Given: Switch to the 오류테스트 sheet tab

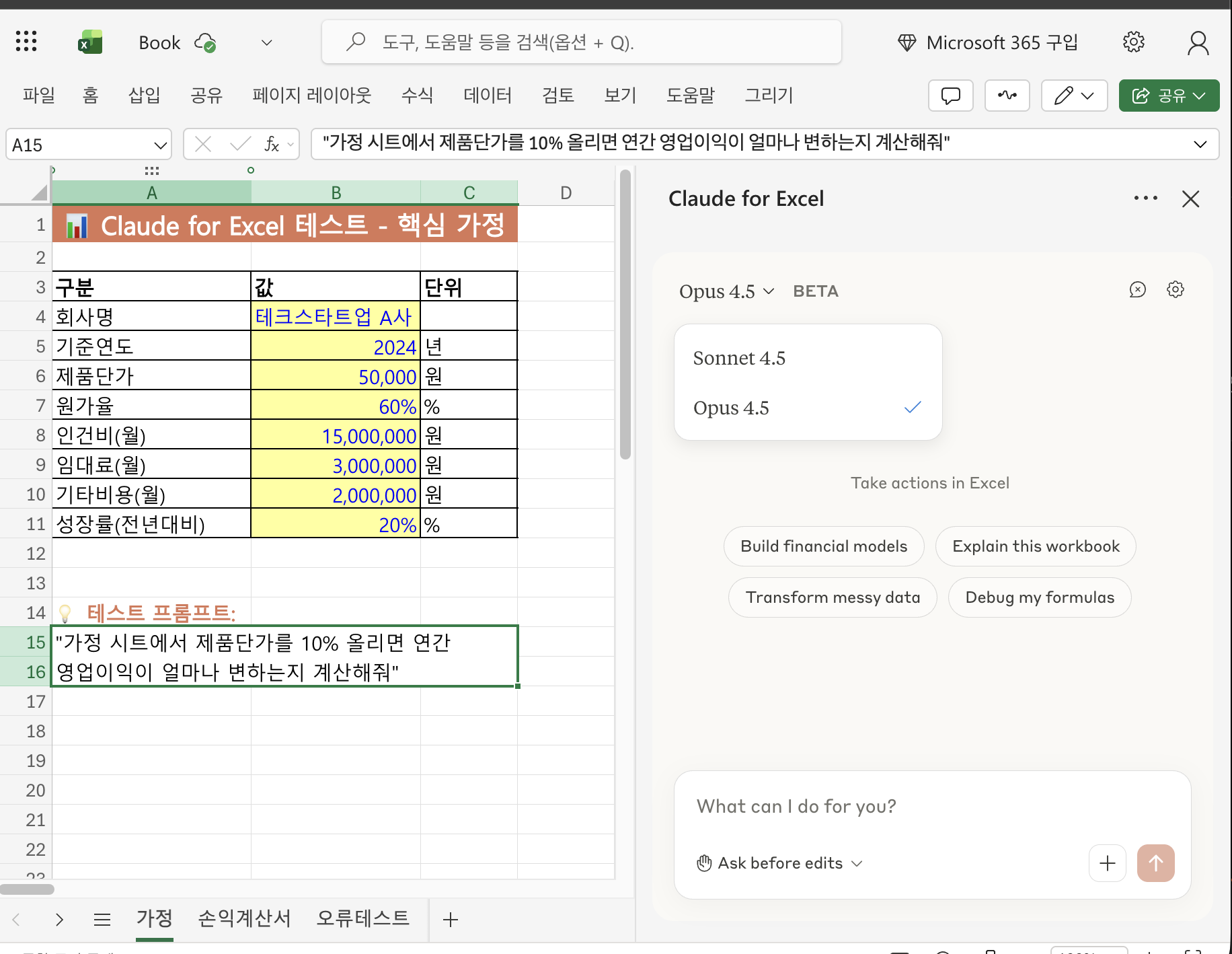Looking at the screenshot, I should click(x=363, y=918).
